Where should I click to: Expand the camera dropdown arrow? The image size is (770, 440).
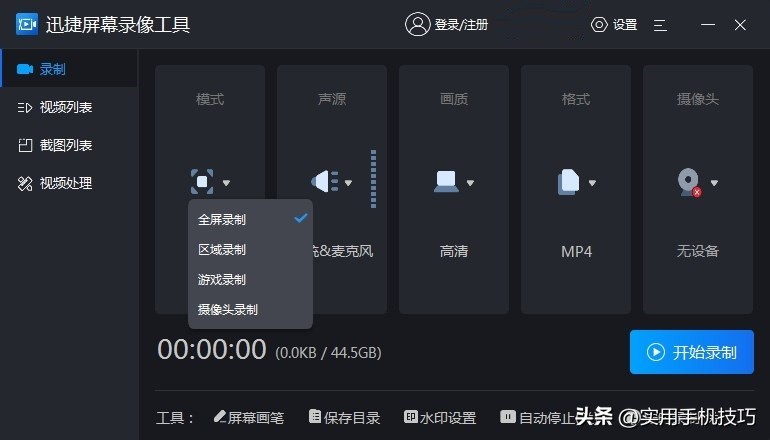[714, 183]
